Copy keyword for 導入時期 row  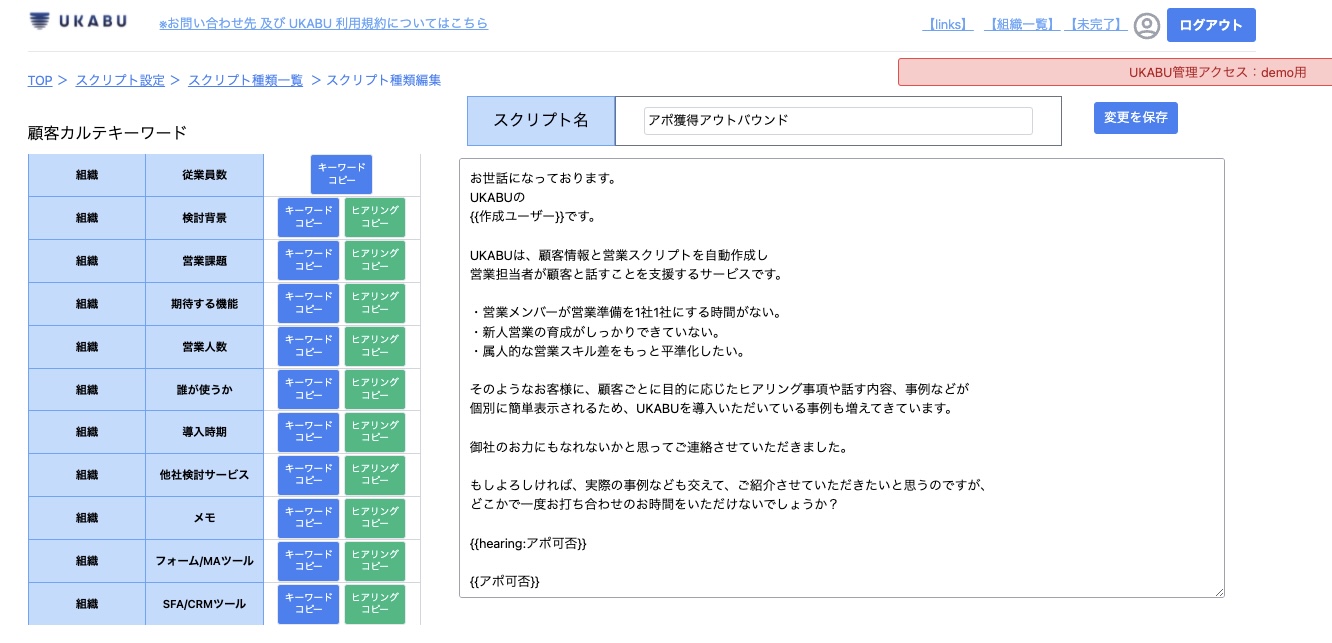(308, 433)
